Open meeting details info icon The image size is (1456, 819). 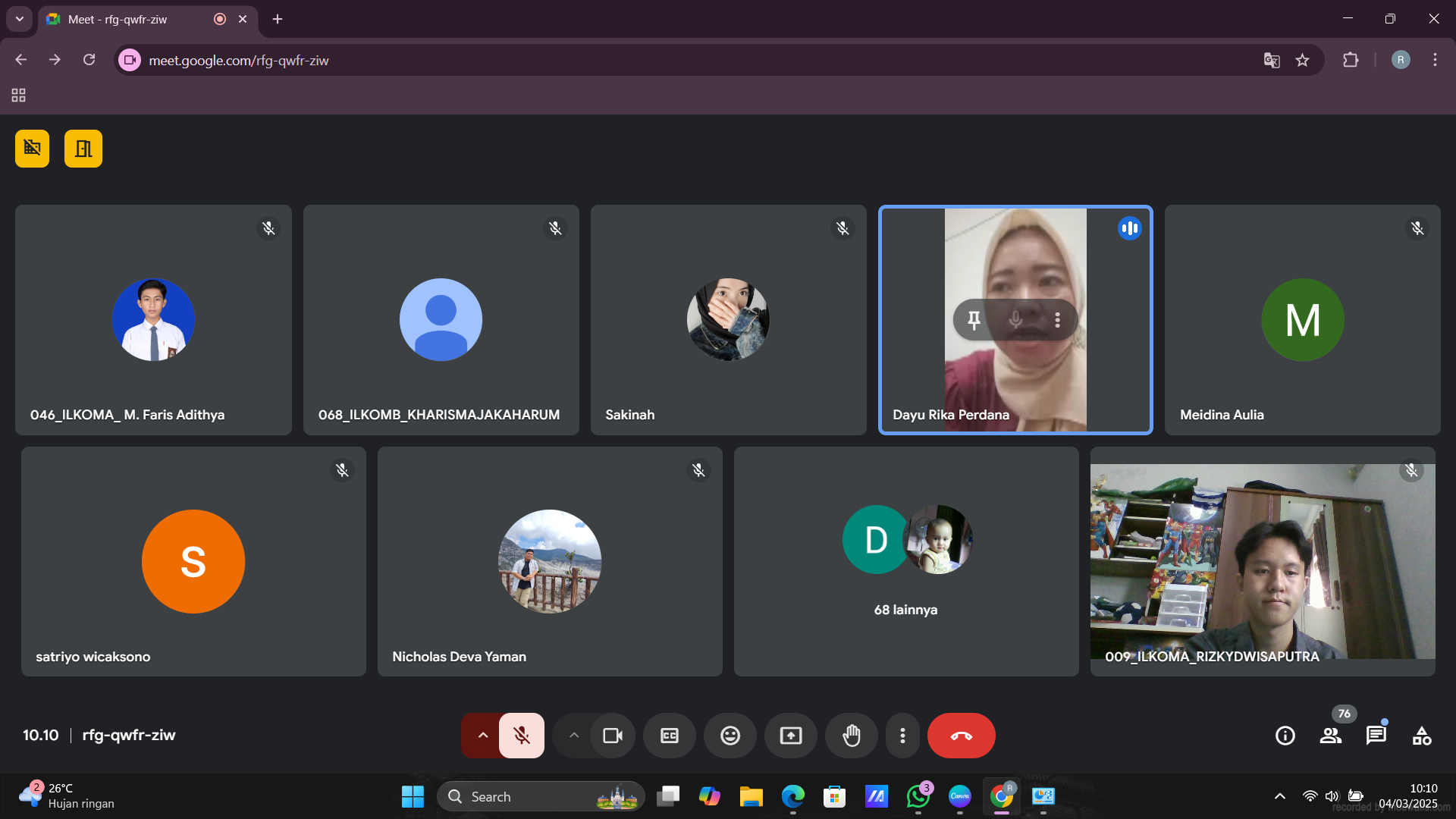pos(1285,736)
